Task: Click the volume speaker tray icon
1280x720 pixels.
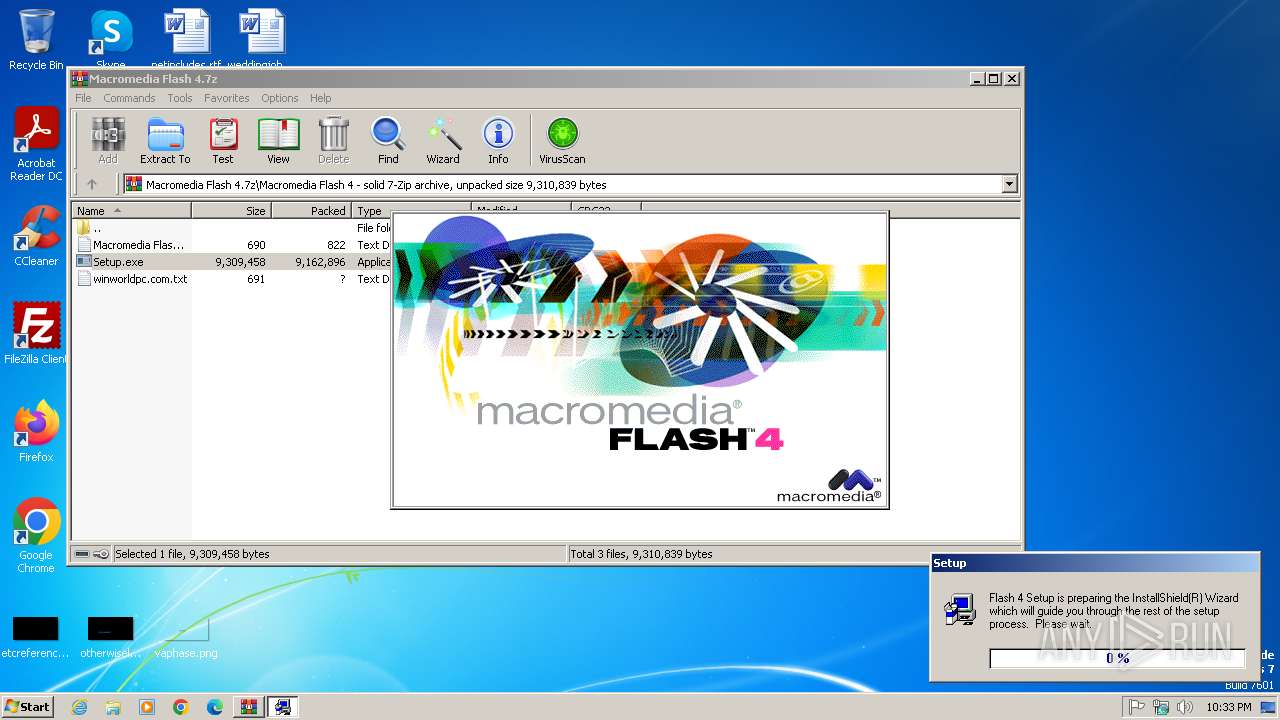Action: (x=1185, y=707)
